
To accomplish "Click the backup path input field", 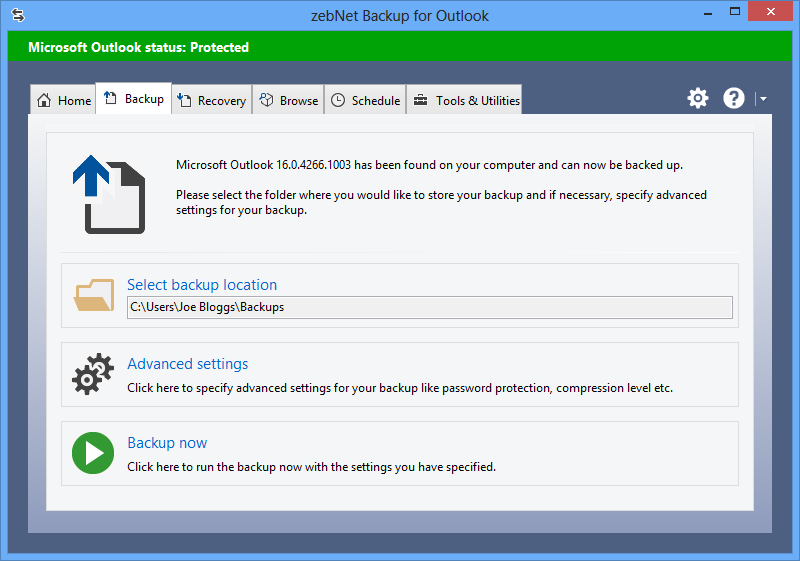I will coord(430,307).
